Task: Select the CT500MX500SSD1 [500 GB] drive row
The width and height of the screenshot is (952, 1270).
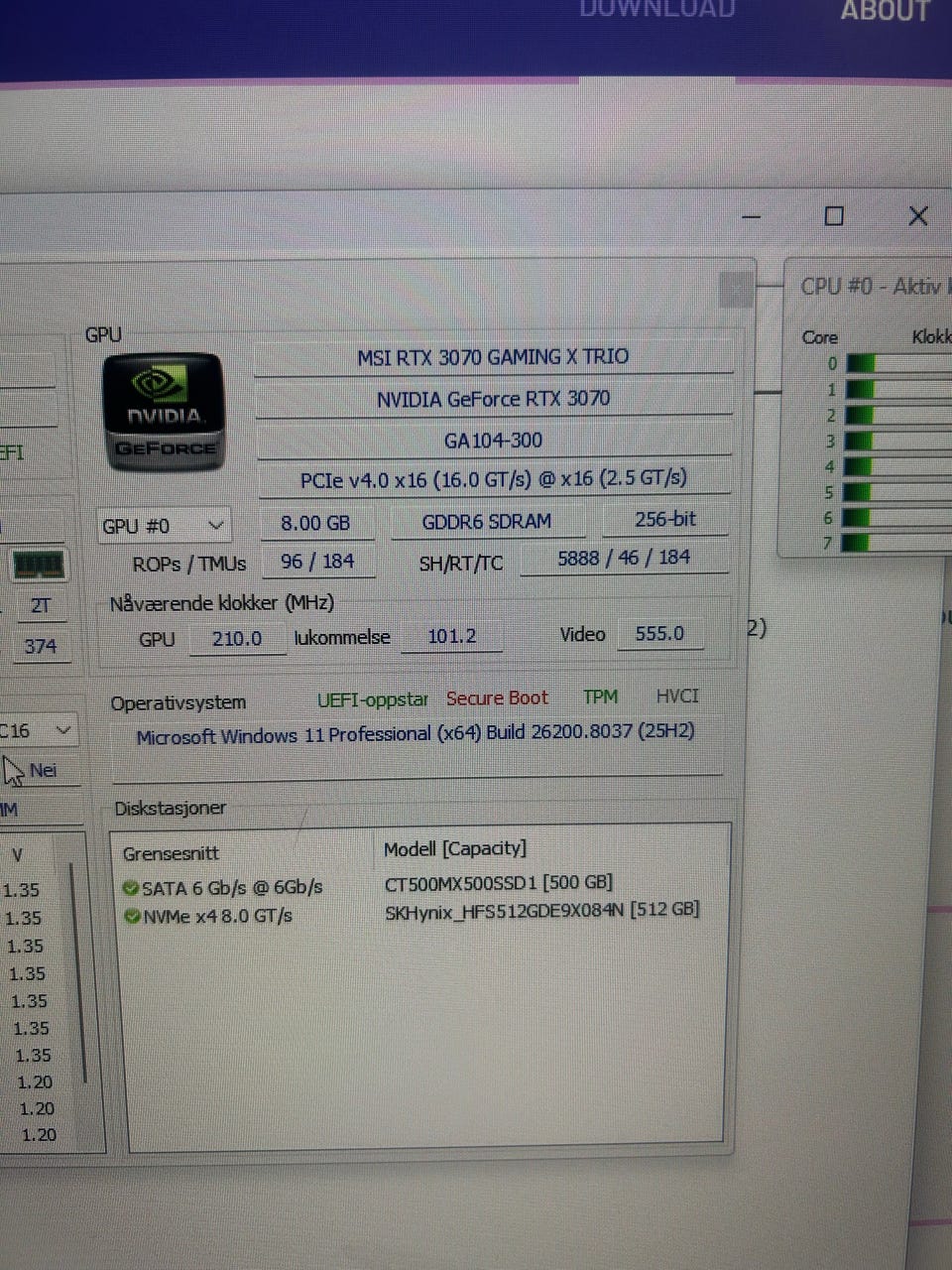Action: 499,882
